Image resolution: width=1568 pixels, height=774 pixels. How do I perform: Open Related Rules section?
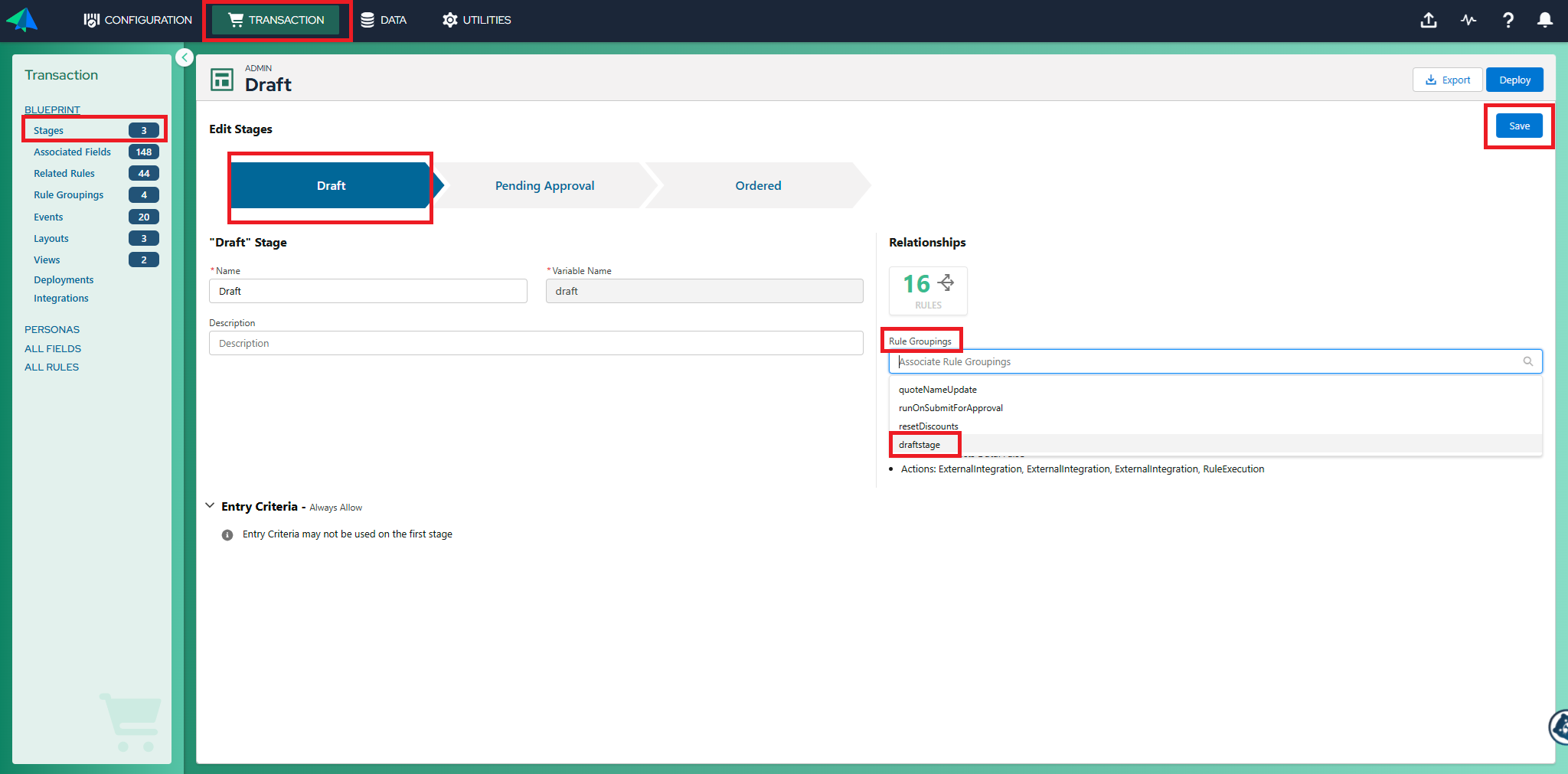point(64,174)
